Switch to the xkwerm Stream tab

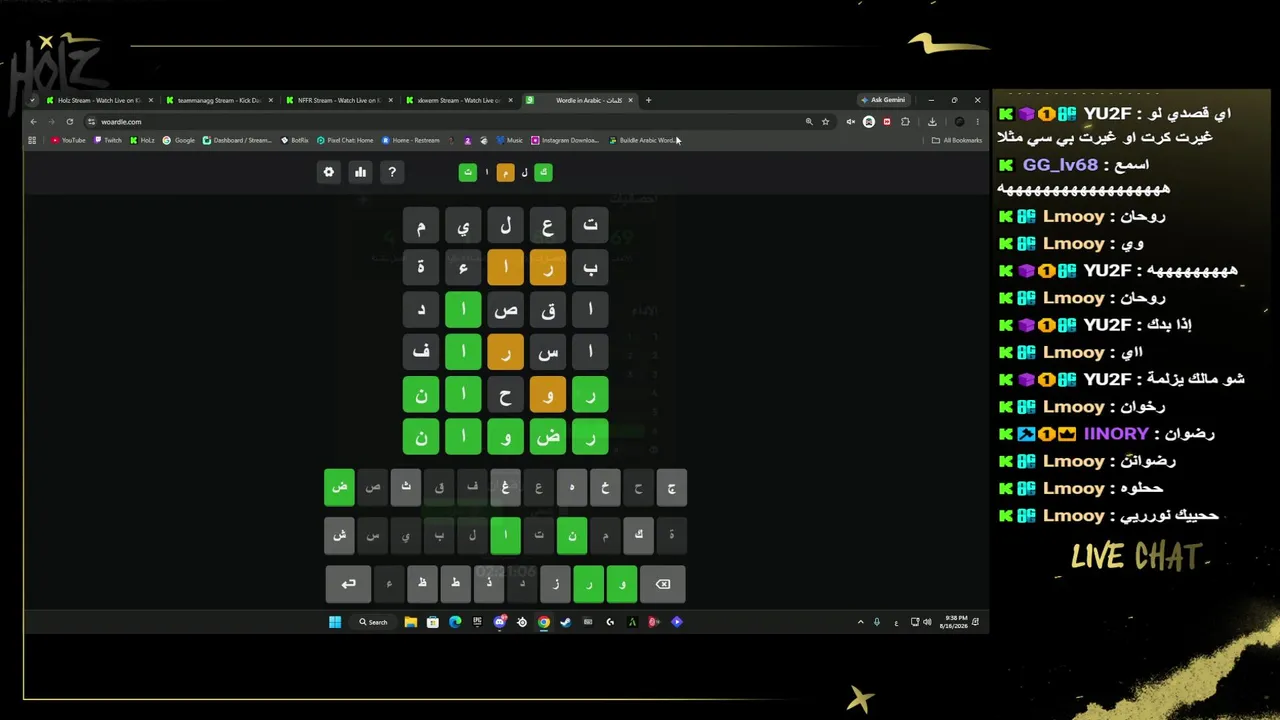click(x=458, y=100)
